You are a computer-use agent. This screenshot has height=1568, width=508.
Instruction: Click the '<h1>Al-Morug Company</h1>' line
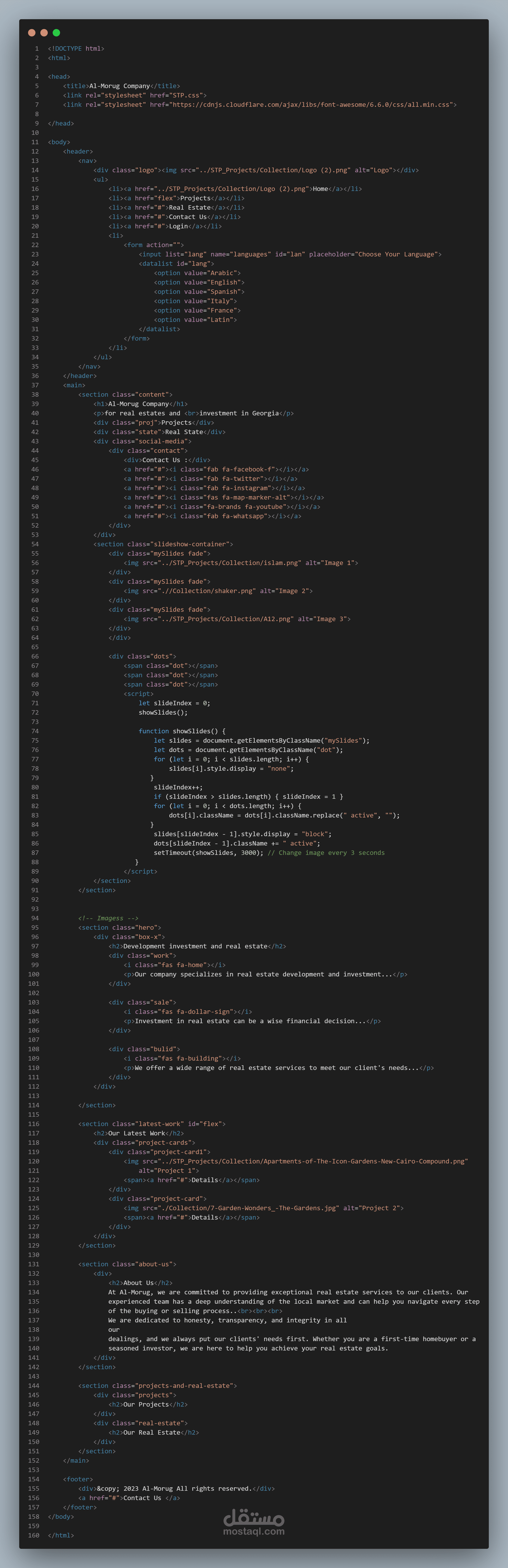[x=141, y=404]
